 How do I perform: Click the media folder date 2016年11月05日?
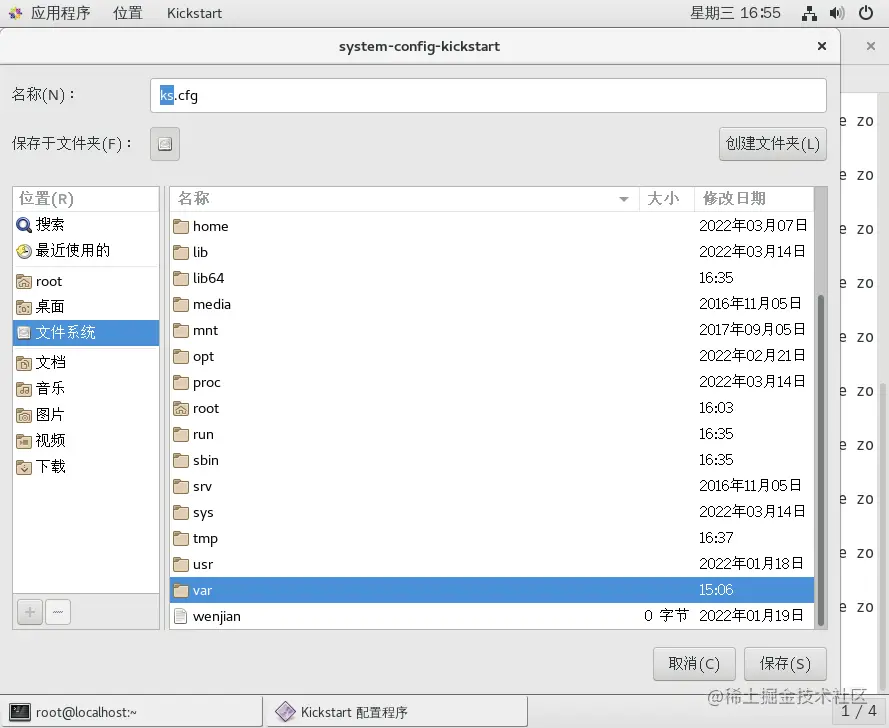point(750,304)
